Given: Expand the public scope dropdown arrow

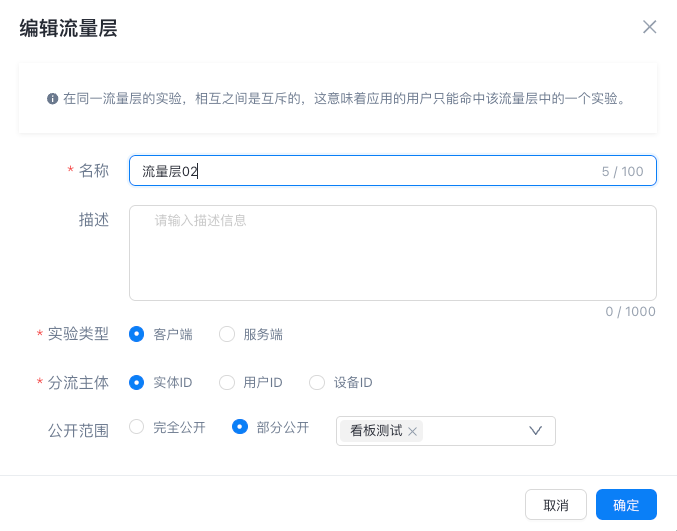Looking at the screenshot, I should (535, 431).
